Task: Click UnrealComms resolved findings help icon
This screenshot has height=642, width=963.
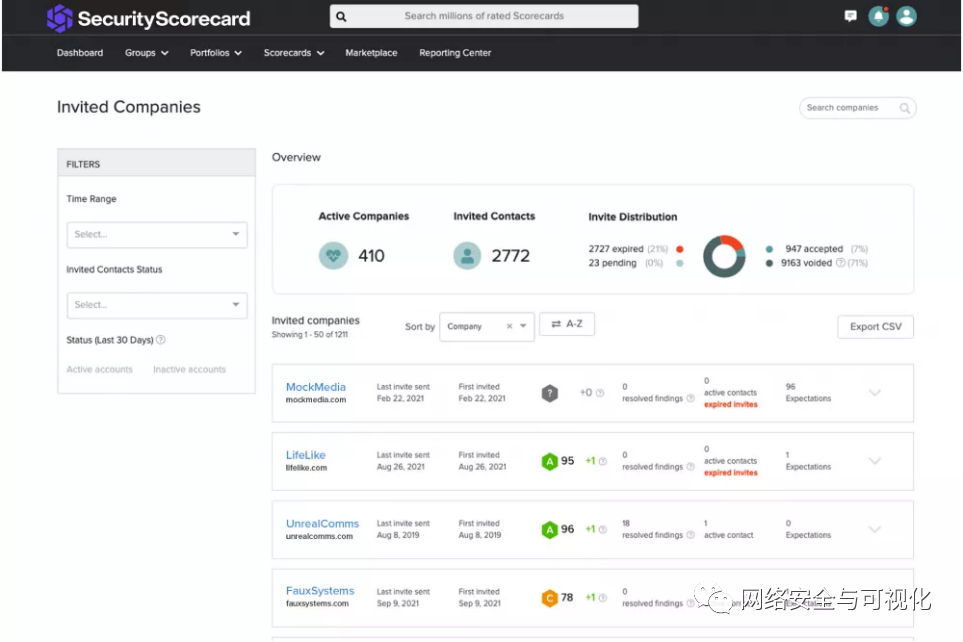Action: [690, 535]
